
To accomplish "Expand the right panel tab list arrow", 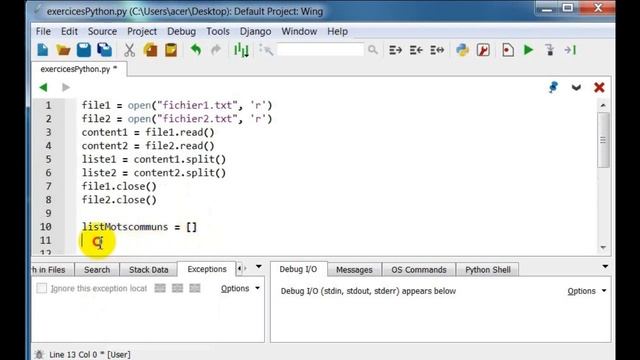I will point(605,267).
